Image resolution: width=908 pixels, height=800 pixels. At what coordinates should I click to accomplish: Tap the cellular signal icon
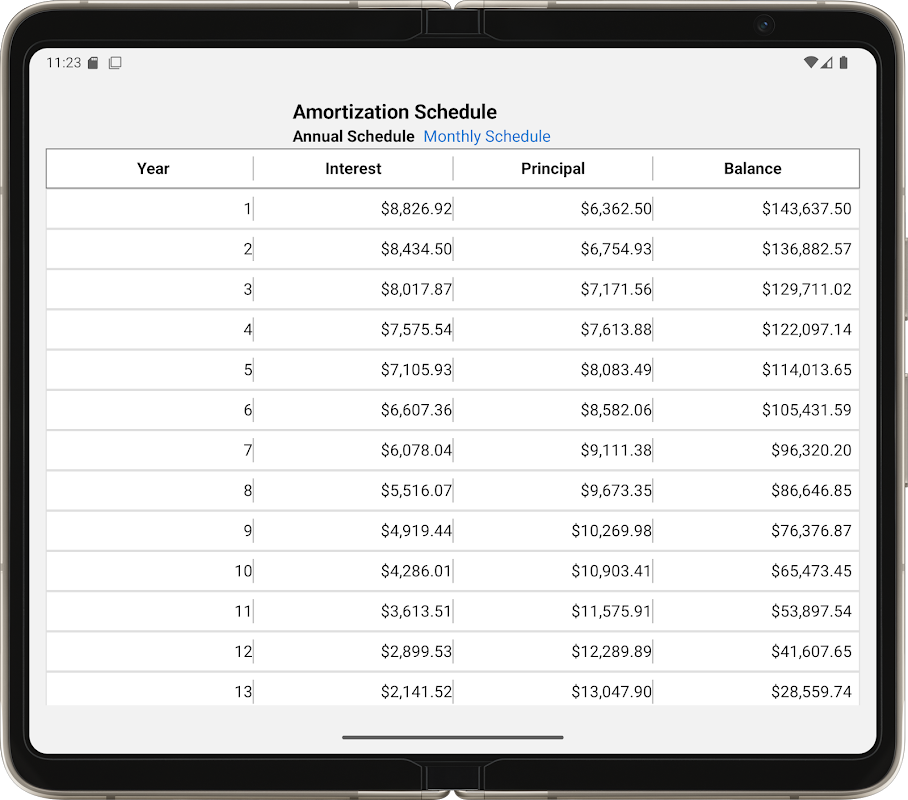pyautogui.click(x=826, y=62)
